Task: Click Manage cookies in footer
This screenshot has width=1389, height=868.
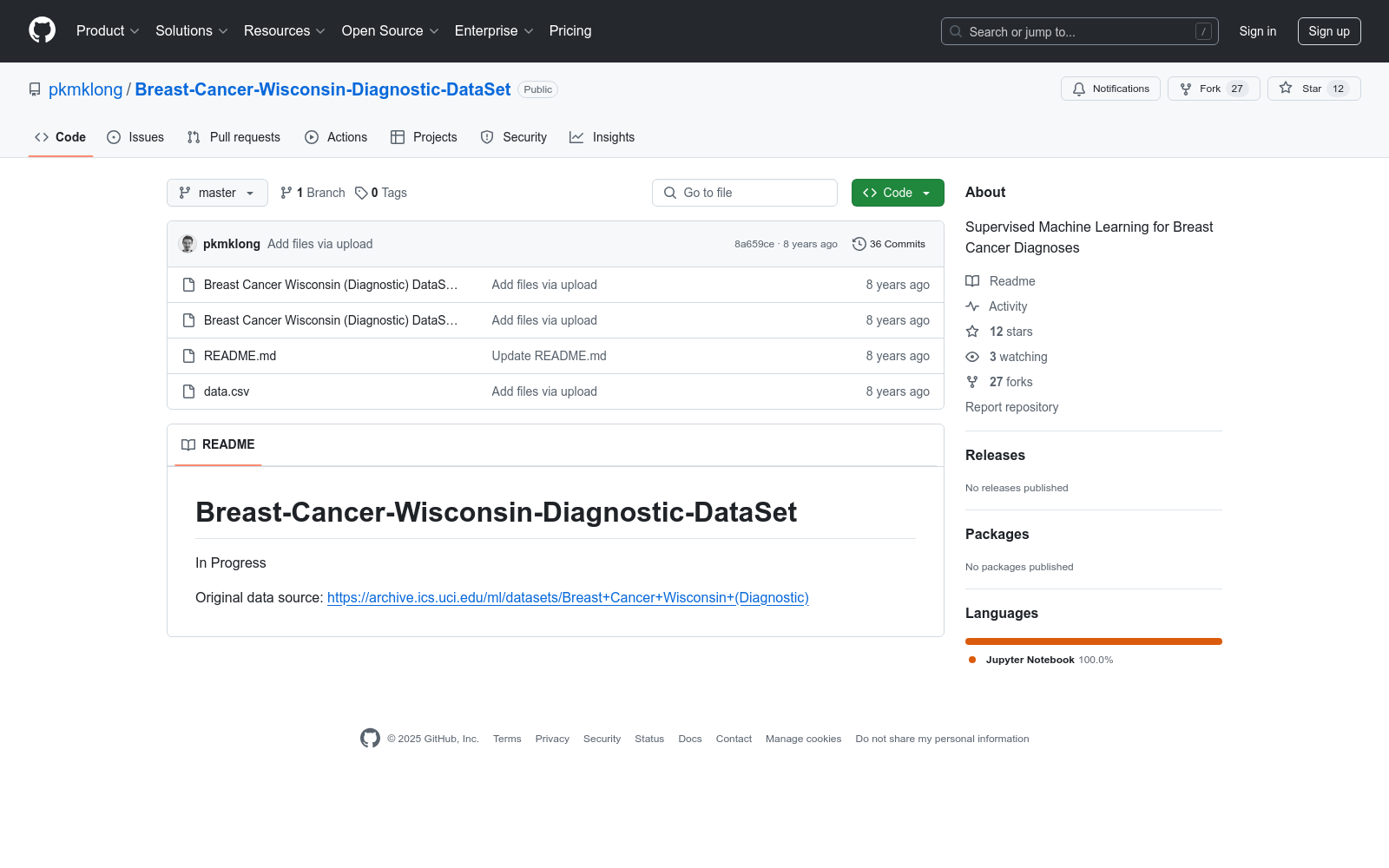Action: pos(803,739)
